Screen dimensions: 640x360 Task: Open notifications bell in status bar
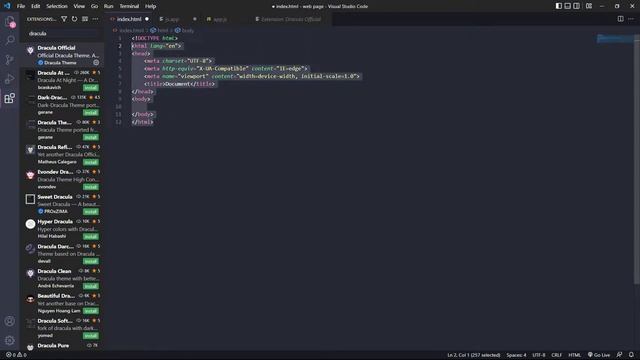[x=631, y=355]
